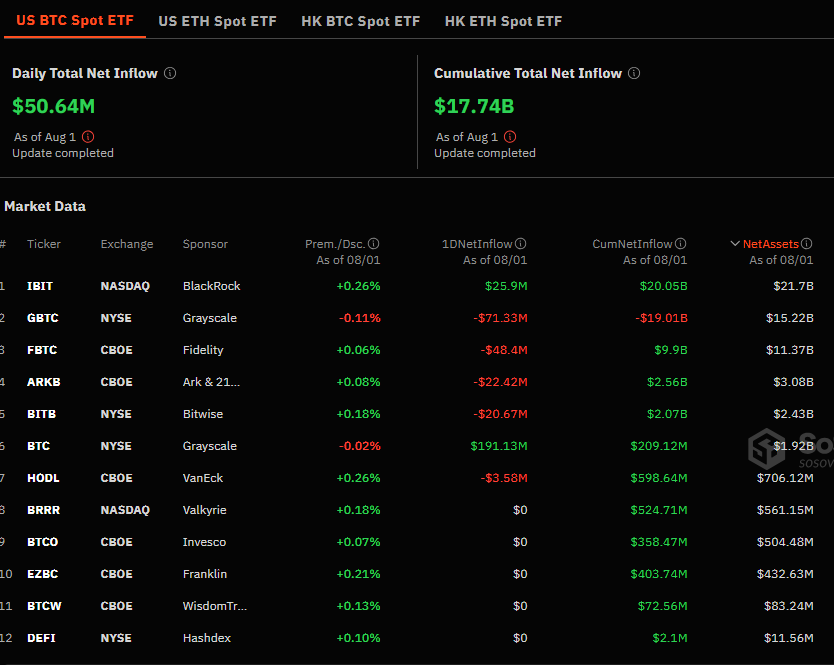
Task: Click the SoSoValue watermark logo
Action: click(766, 451)
